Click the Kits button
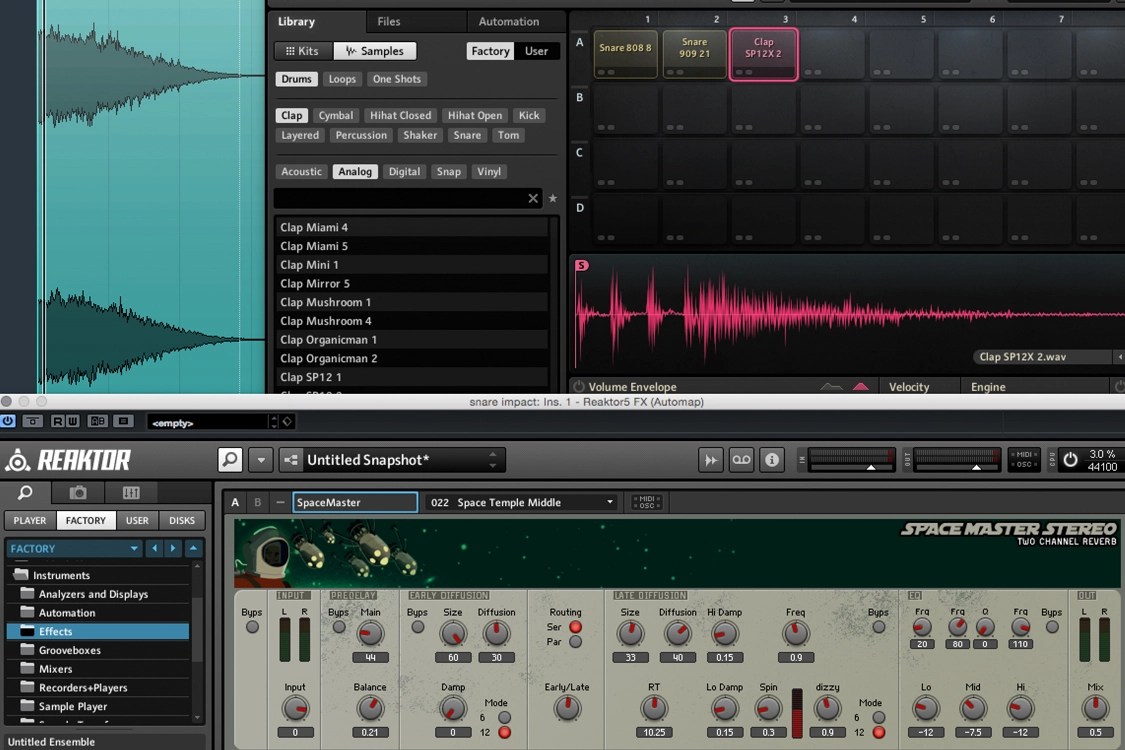 click(x=303, y=51)
